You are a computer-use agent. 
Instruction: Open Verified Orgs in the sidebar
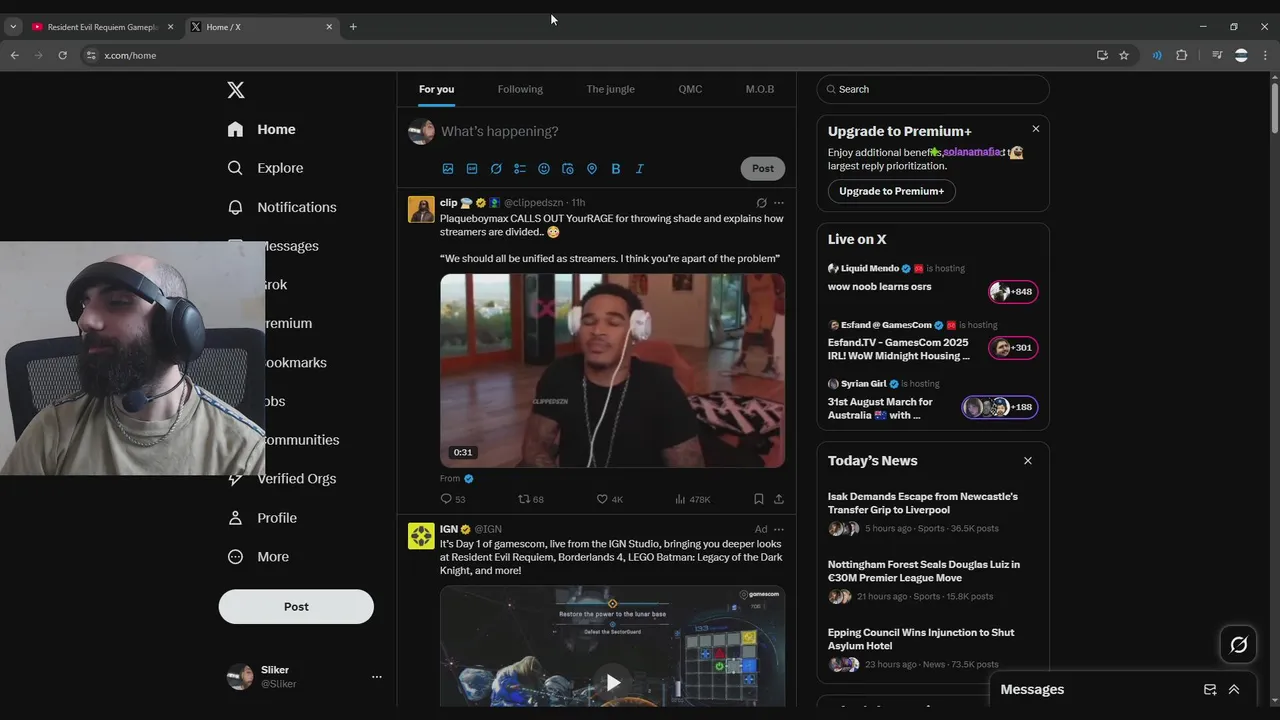296,479
